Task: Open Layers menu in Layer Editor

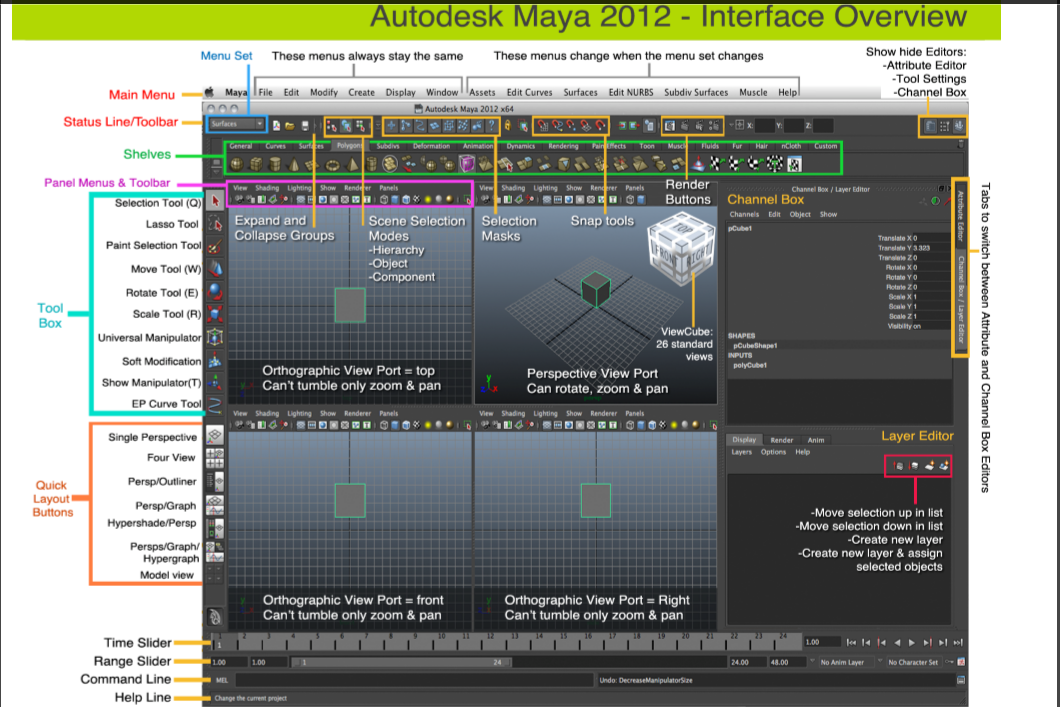Action: tap(742, 452)
